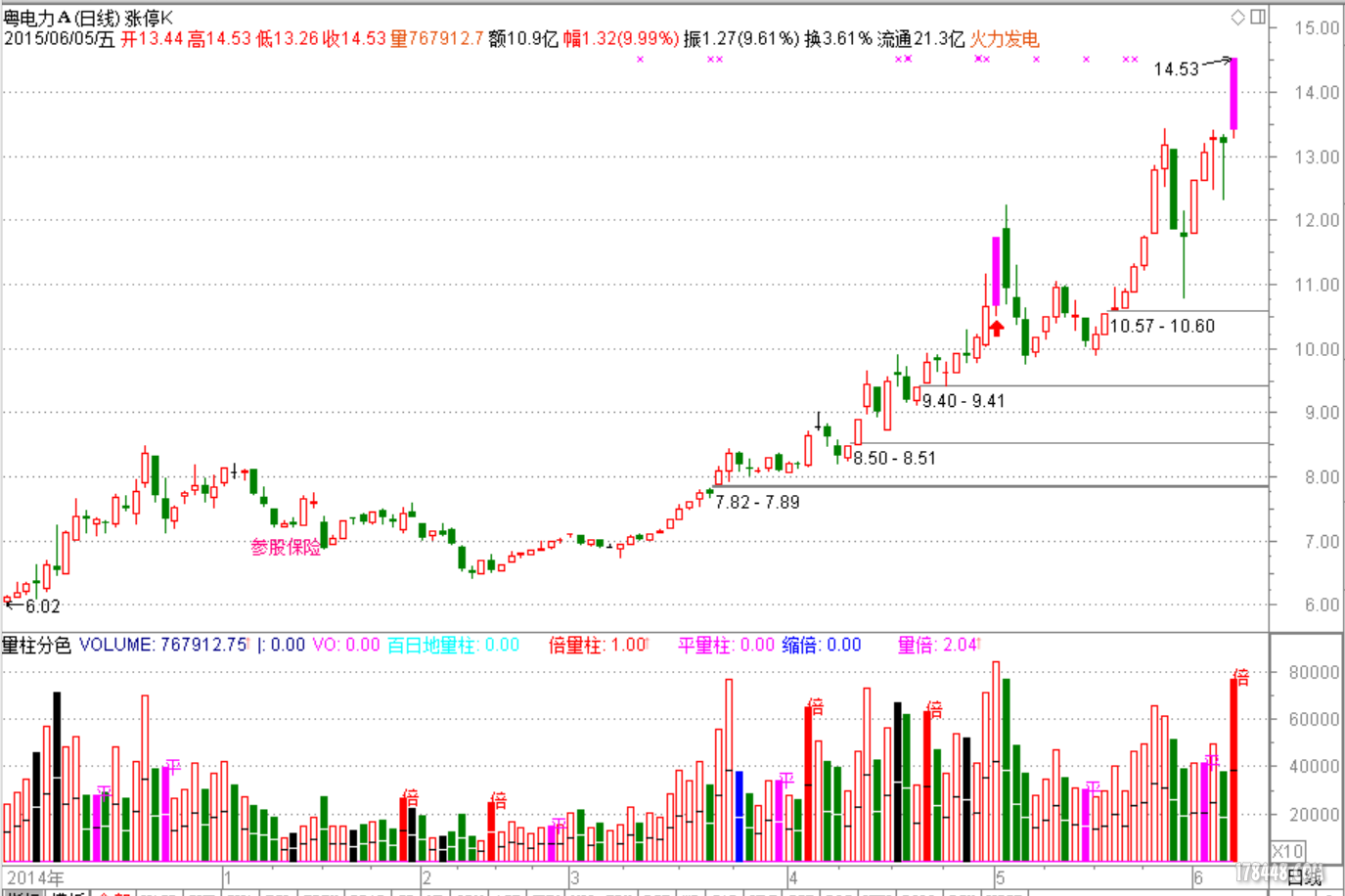Image resolution: width=1345 pixels, height=896 pixels.
Task: Click the 6.02 low price annotation
Action: tap(43, 606)
